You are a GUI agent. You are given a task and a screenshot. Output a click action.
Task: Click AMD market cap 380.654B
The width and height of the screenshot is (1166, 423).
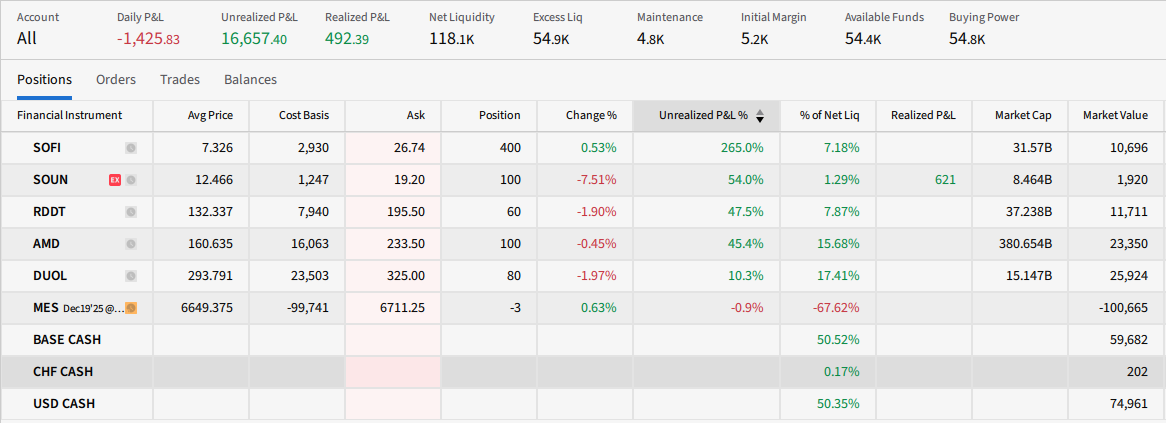point(1027,244)
